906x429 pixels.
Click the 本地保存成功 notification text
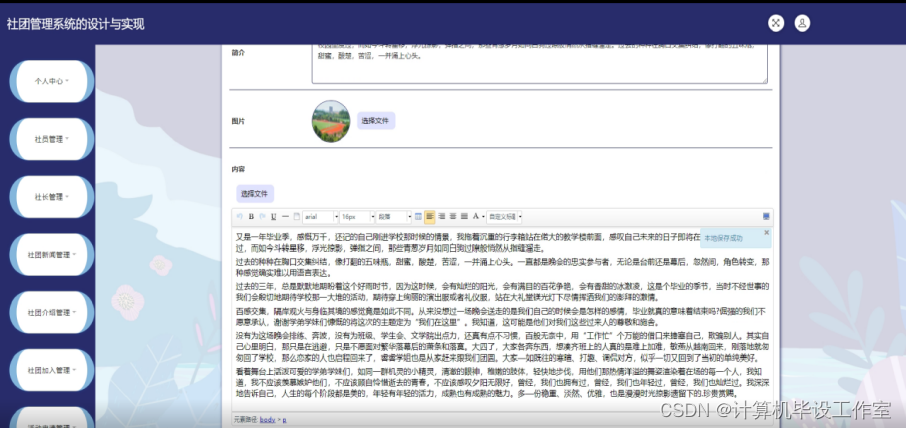point(723,238)
